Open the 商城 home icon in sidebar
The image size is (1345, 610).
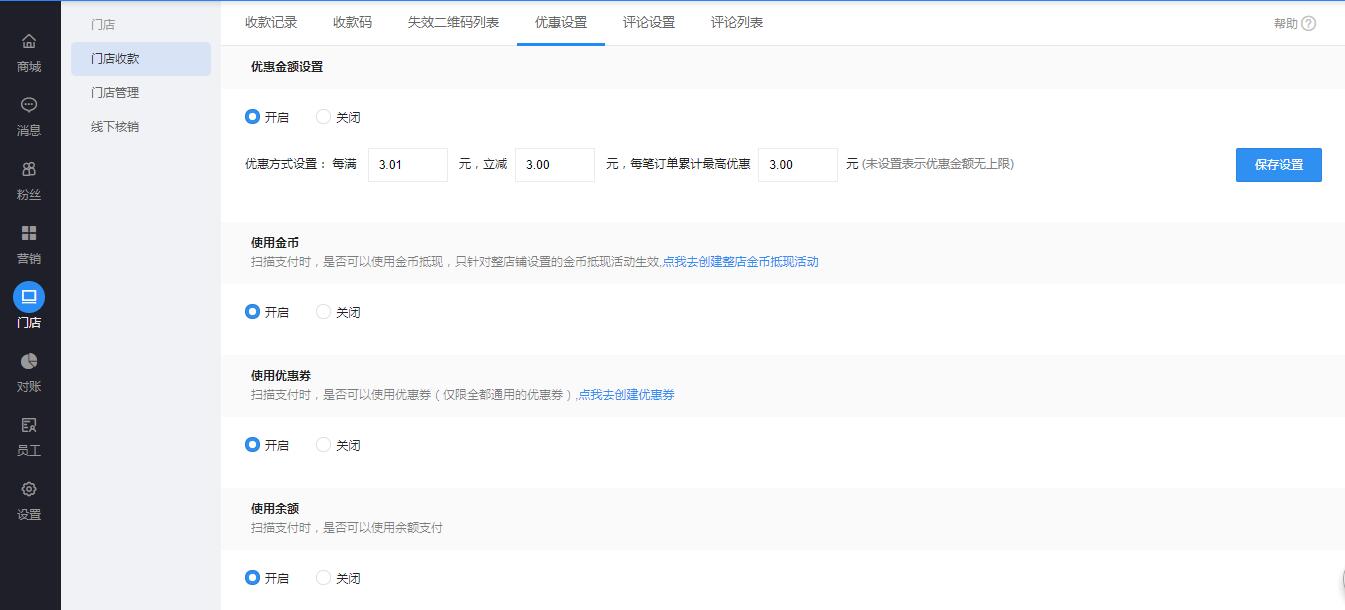29,41
